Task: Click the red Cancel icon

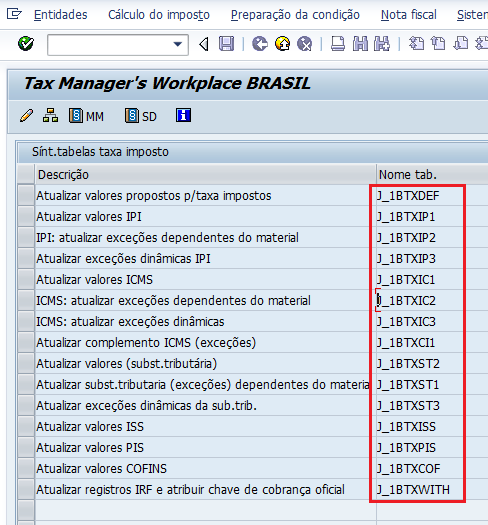Action: pos(304,44)
